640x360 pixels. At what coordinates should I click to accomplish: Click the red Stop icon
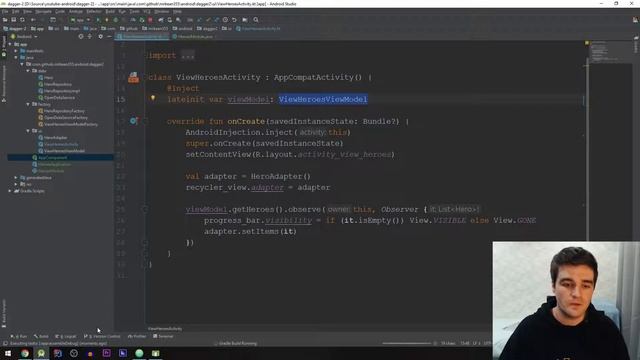tap(150, 20)
